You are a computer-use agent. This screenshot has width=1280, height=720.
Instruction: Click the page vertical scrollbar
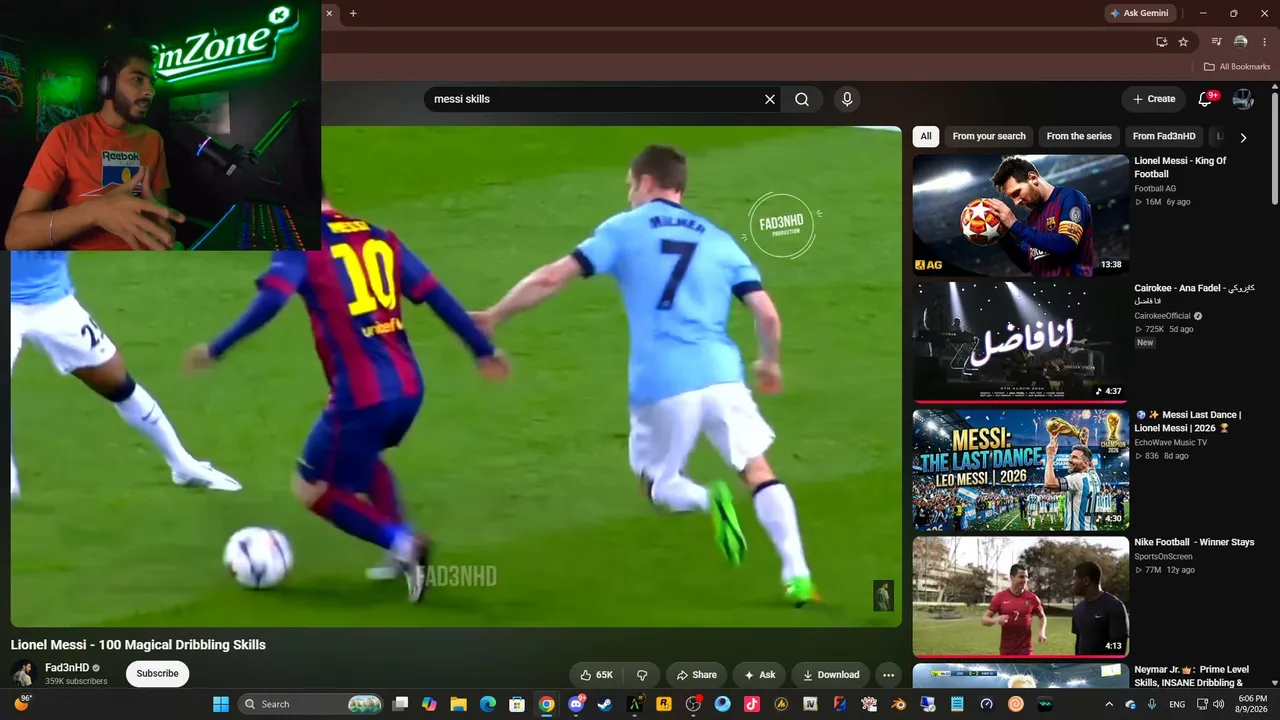1274,147
